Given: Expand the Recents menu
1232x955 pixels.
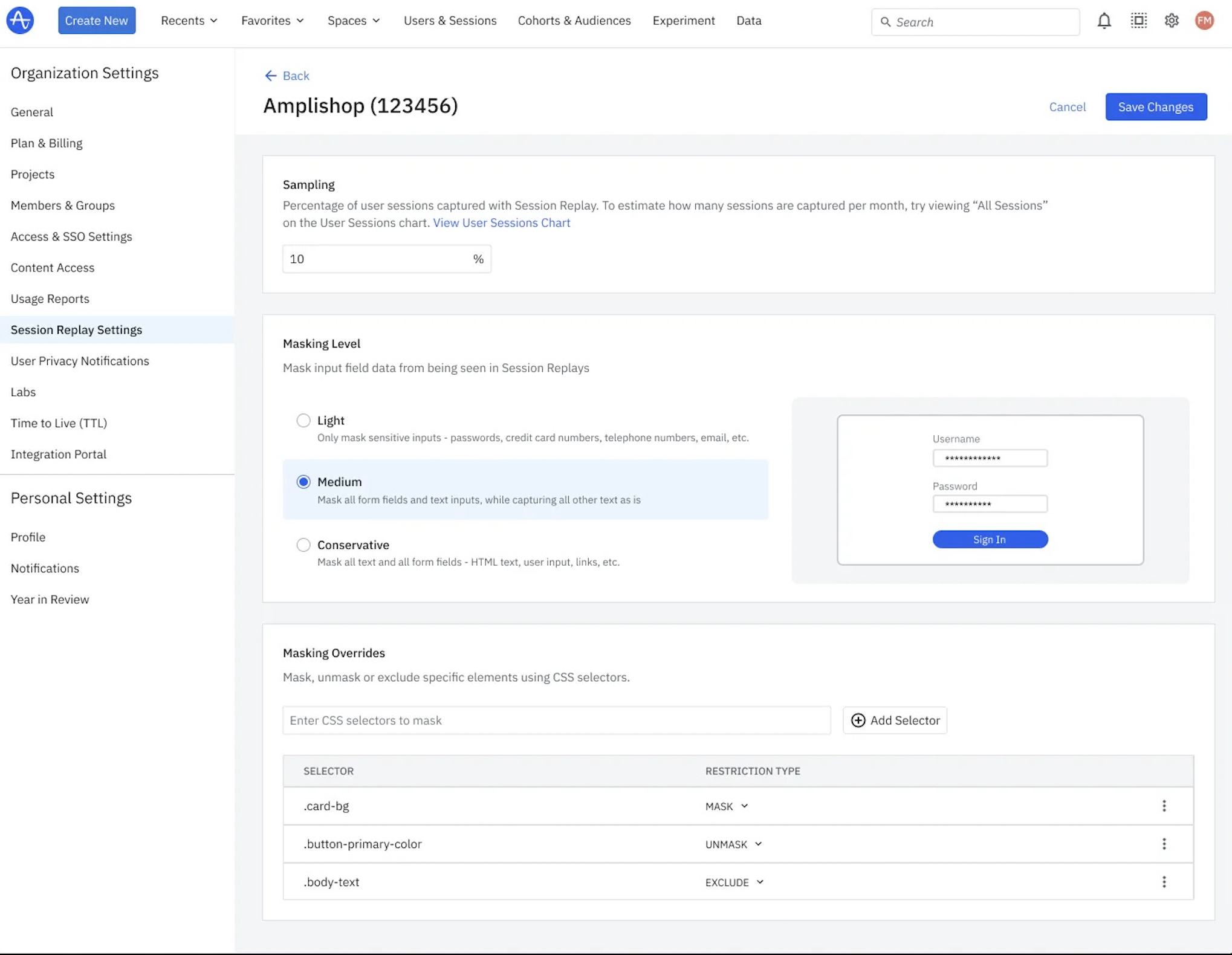Looking at the screenshot, I should point(189,21).
